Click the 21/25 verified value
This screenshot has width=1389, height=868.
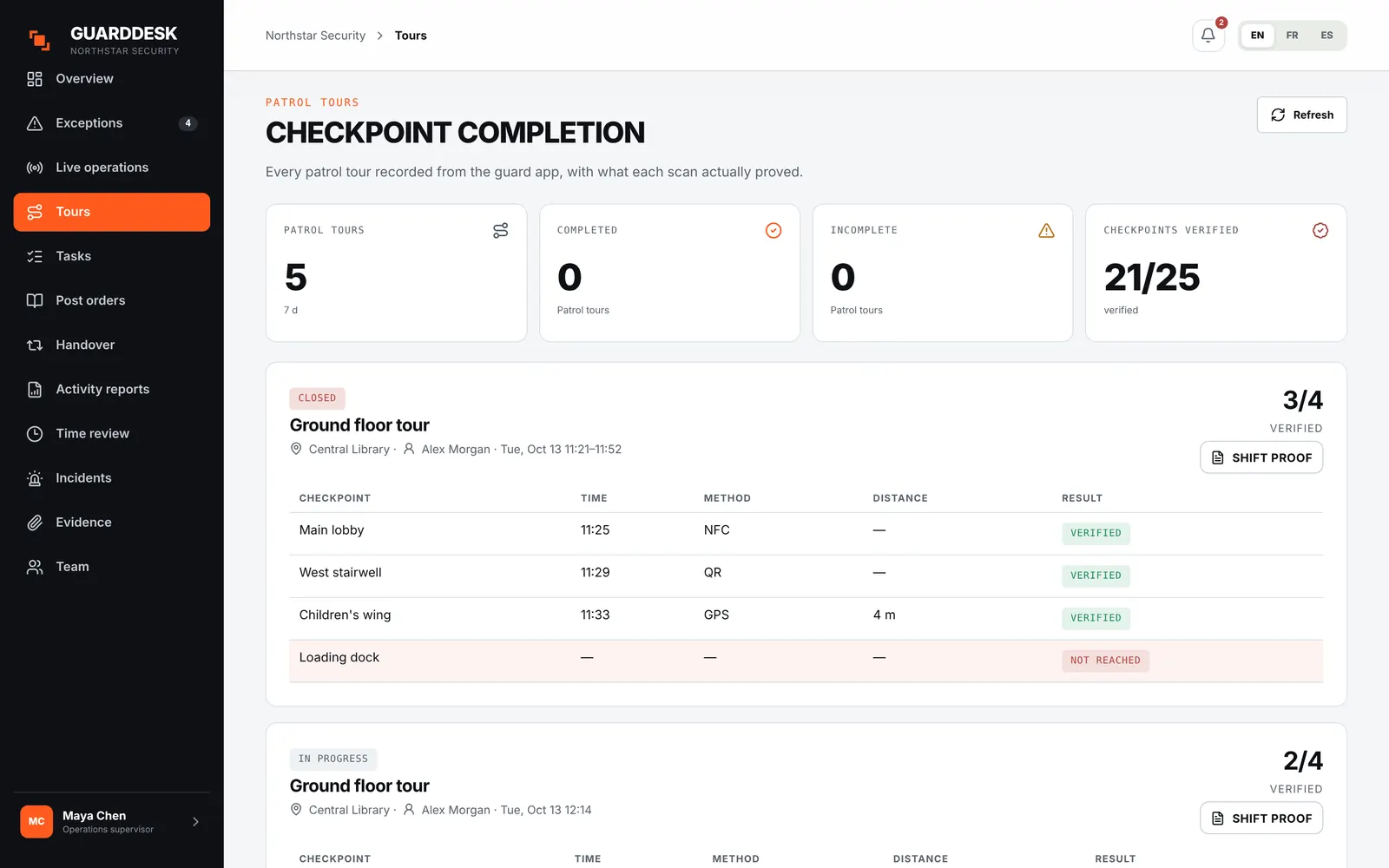[x=1151, y=278]
